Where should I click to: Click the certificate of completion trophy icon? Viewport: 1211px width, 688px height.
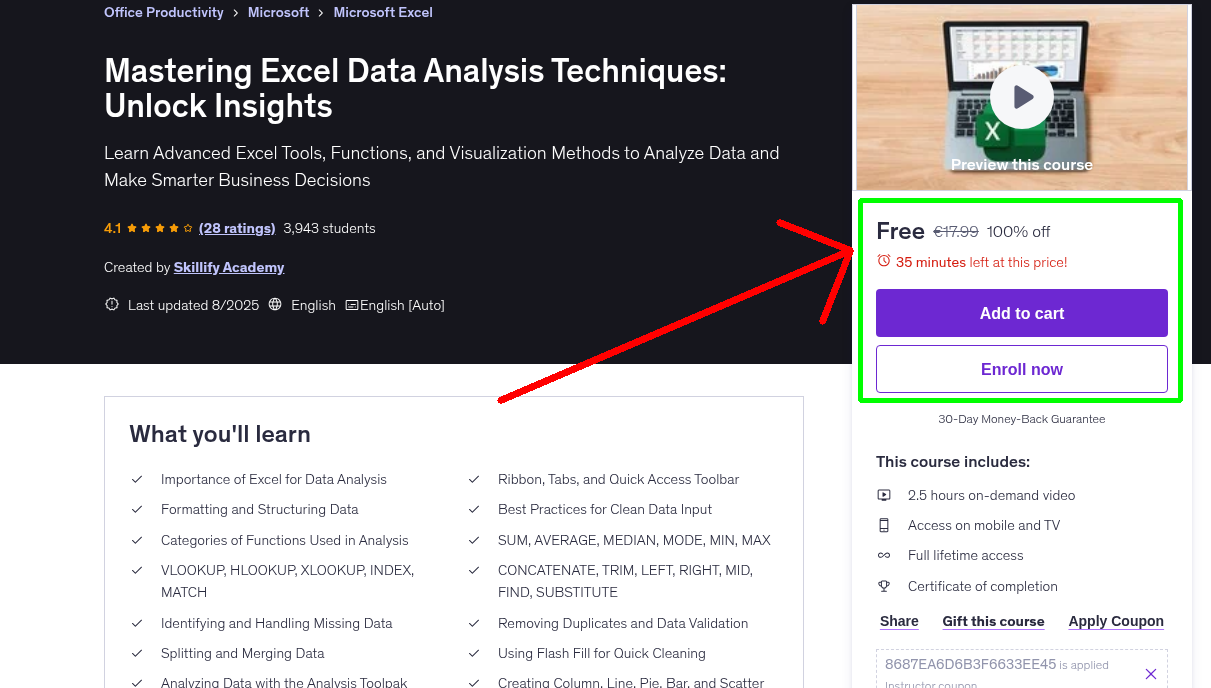click(884, 585)
